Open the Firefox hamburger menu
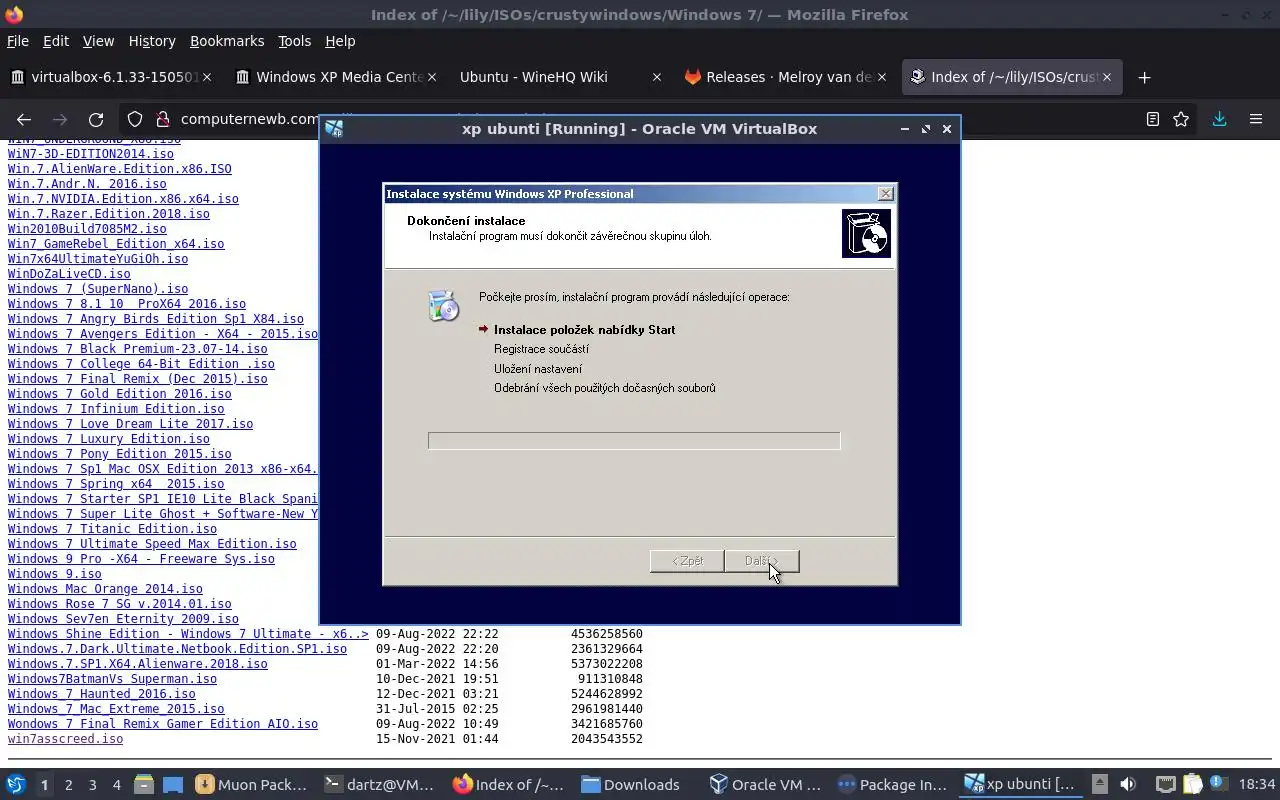Image resolution: width=1280 pixels, height=800 pixels. click(x=1256, y=119)
